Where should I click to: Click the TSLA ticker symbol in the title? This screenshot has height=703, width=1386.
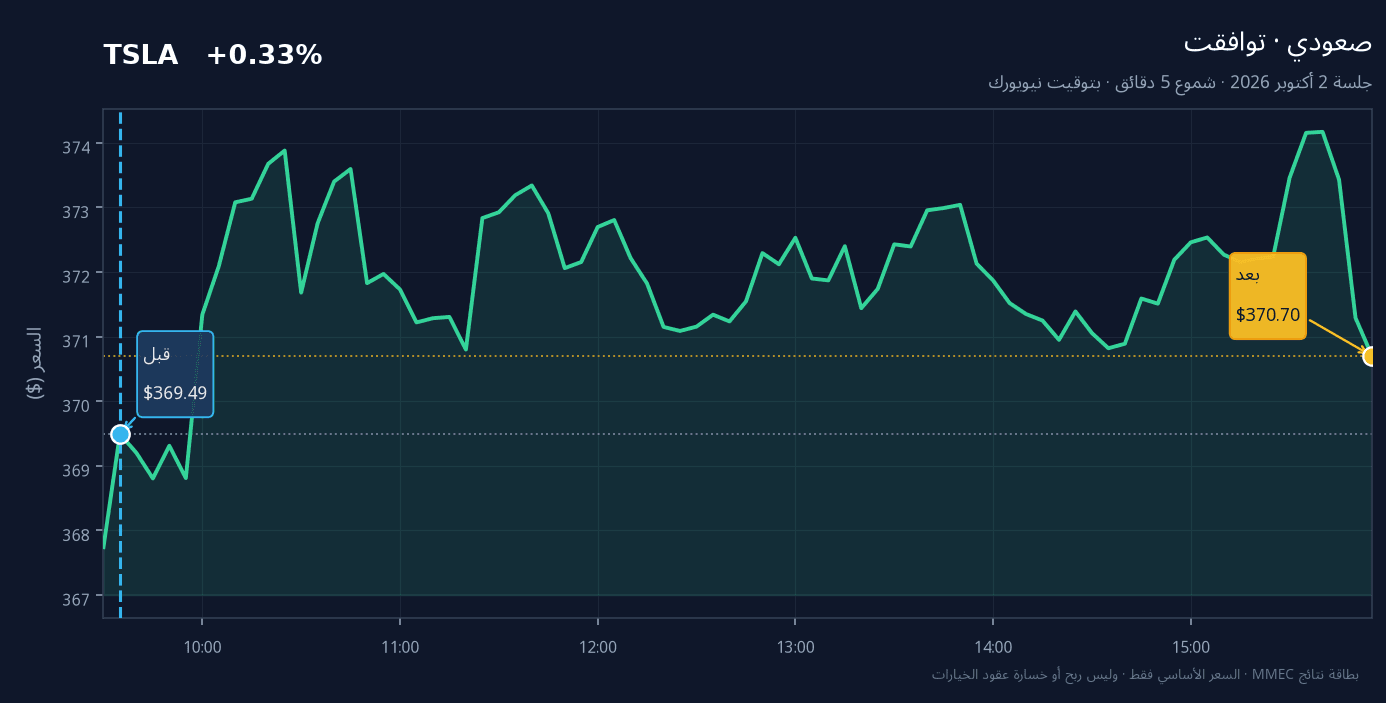pos(140,55)
